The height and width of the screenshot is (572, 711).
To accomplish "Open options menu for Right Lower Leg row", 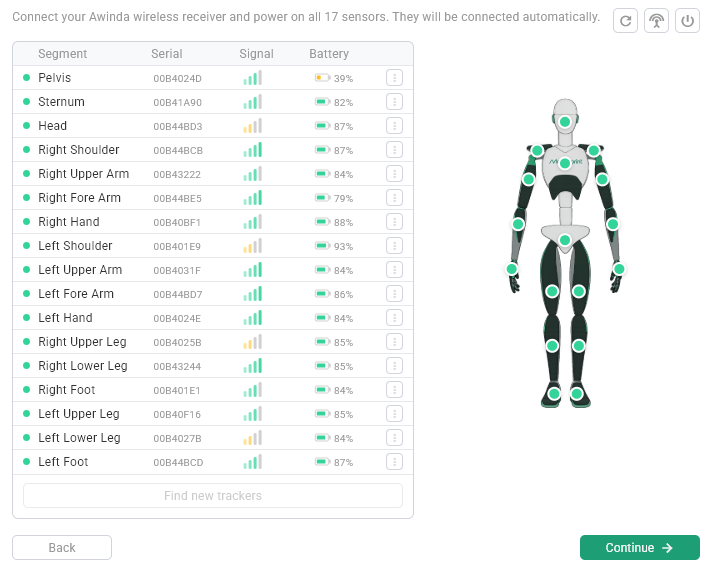I will tap(394, 366).
